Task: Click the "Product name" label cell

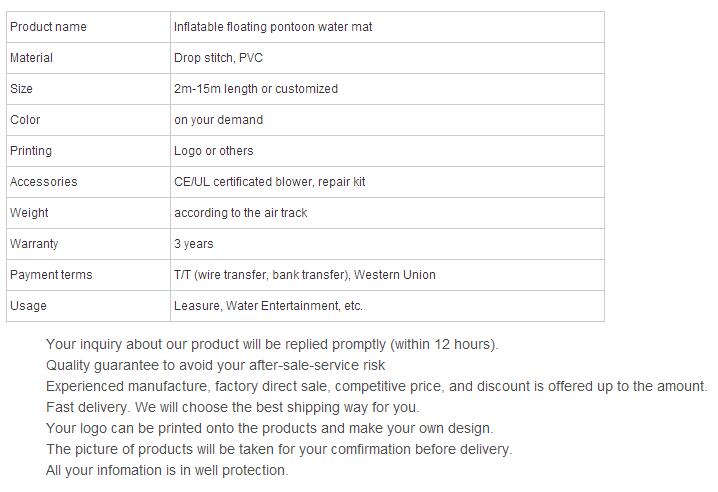Action: (x=48, y=27)
